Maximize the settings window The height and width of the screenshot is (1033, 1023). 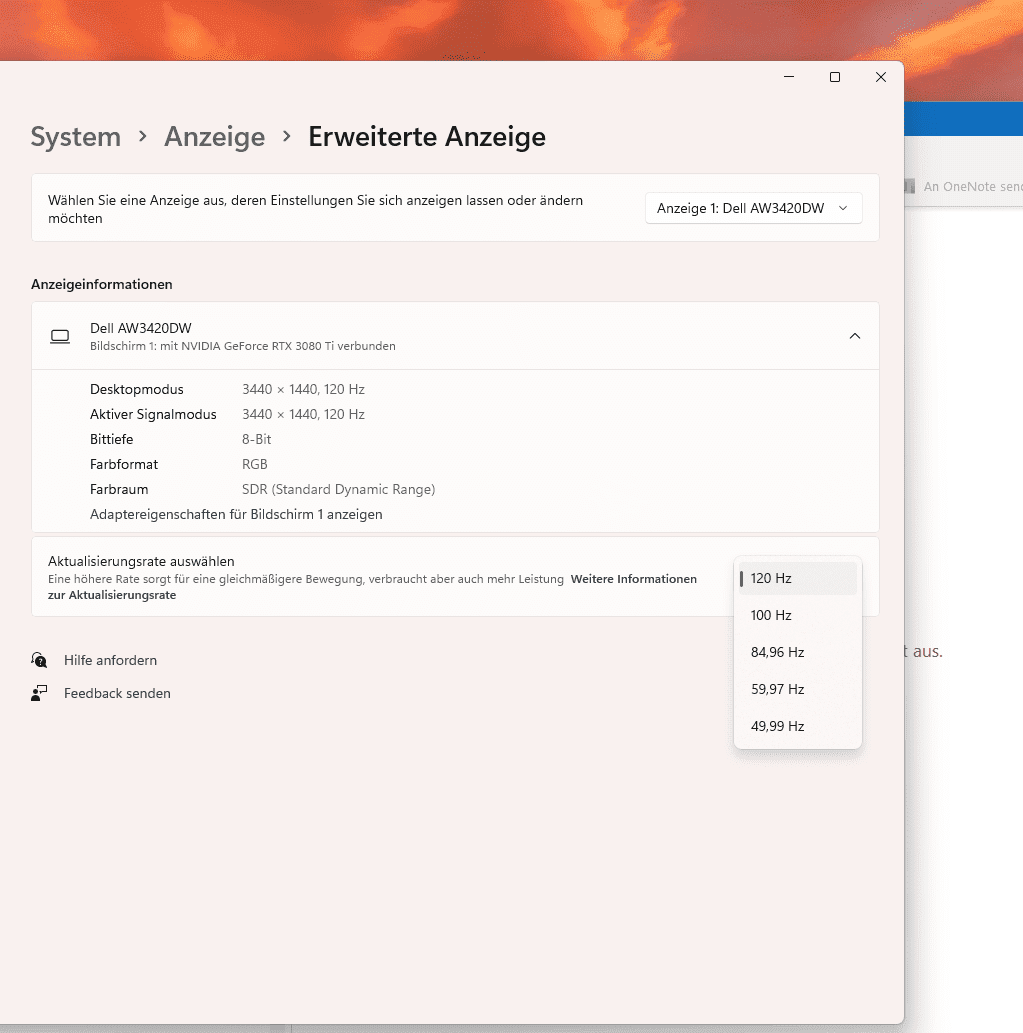point(835,77)
